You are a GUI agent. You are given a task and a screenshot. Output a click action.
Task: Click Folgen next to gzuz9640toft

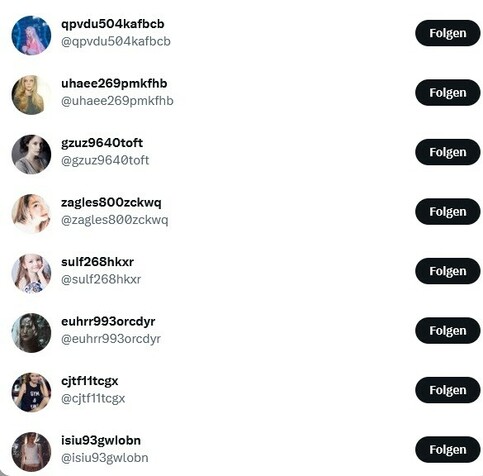click(448, 152)
